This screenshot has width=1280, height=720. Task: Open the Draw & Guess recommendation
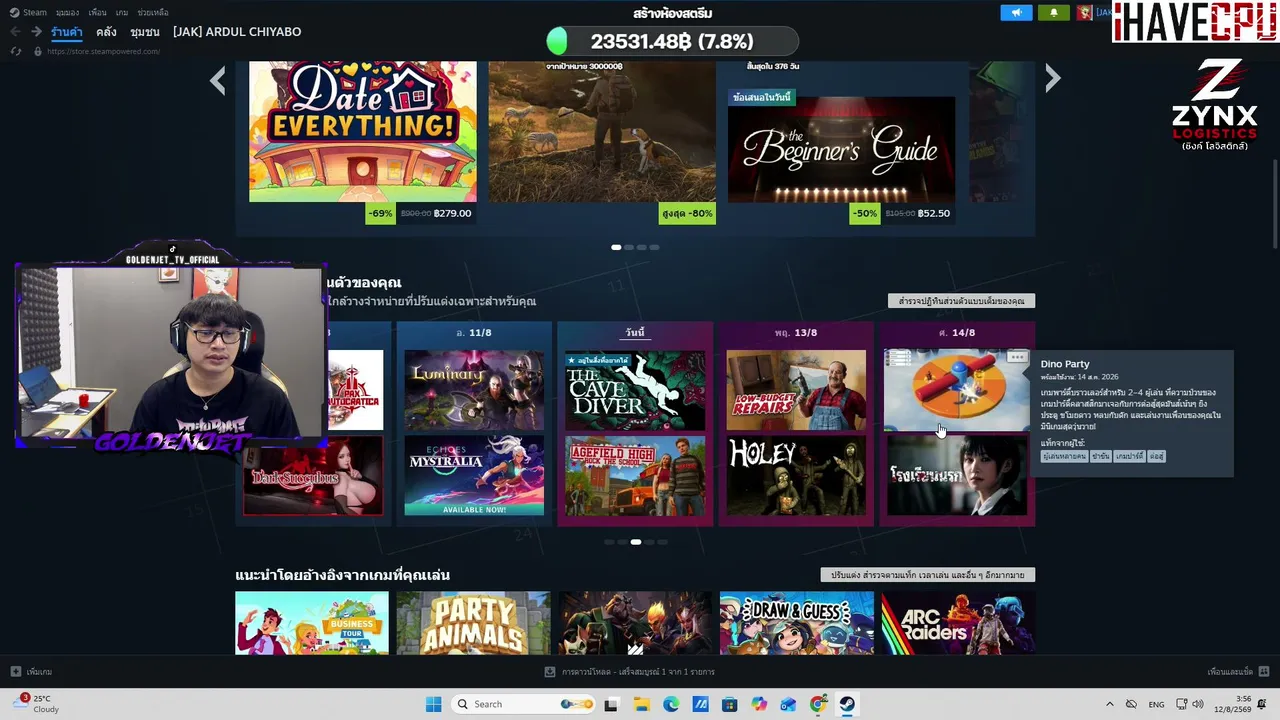point(797,623)
